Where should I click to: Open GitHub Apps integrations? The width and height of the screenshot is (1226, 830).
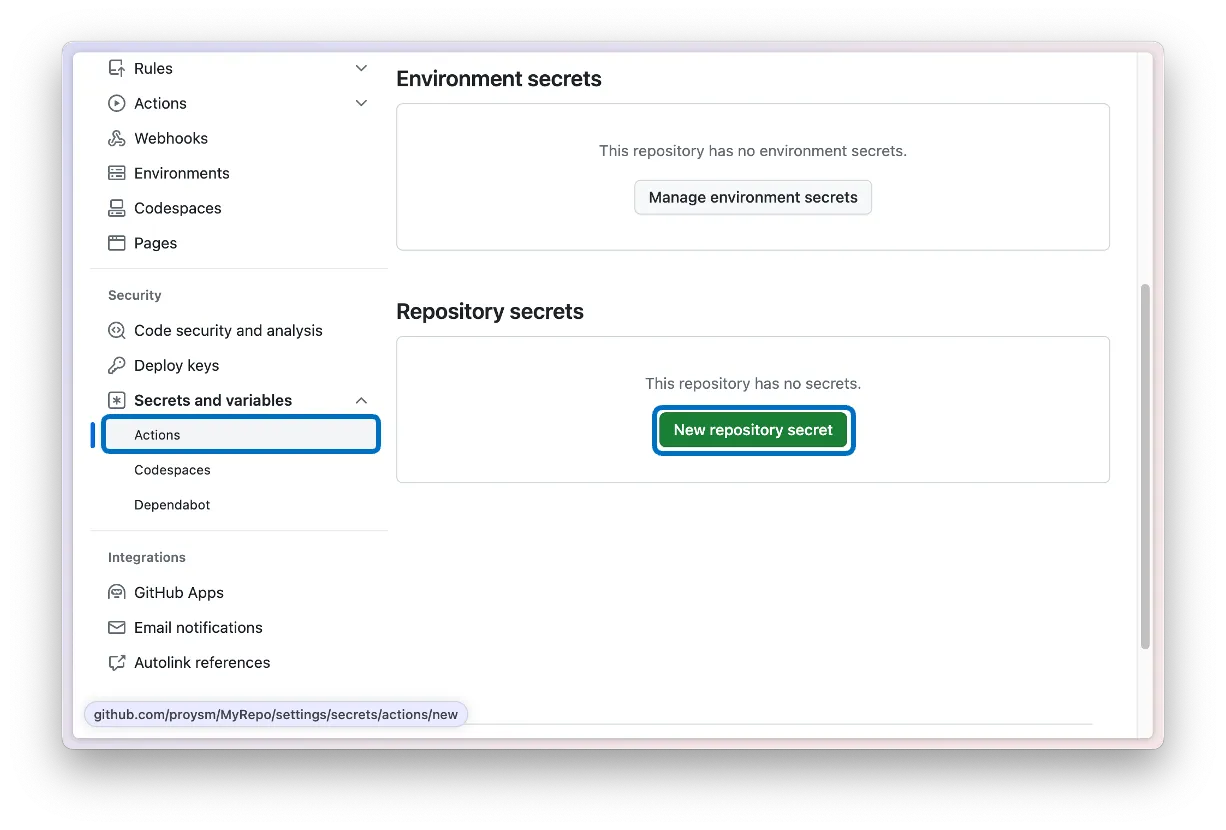(179, 593)
